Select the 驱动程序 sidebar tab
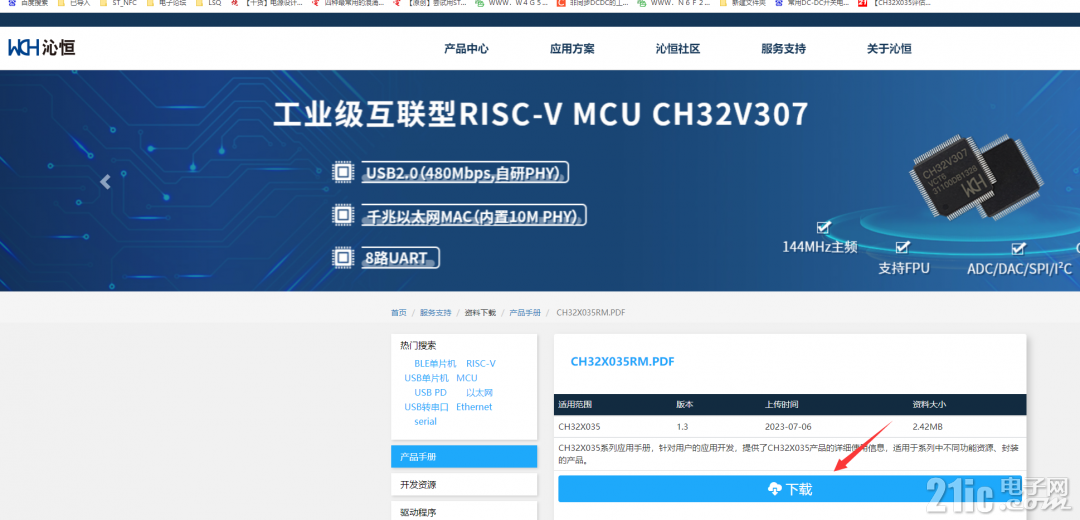1080x520 pixels. [464, 512]
